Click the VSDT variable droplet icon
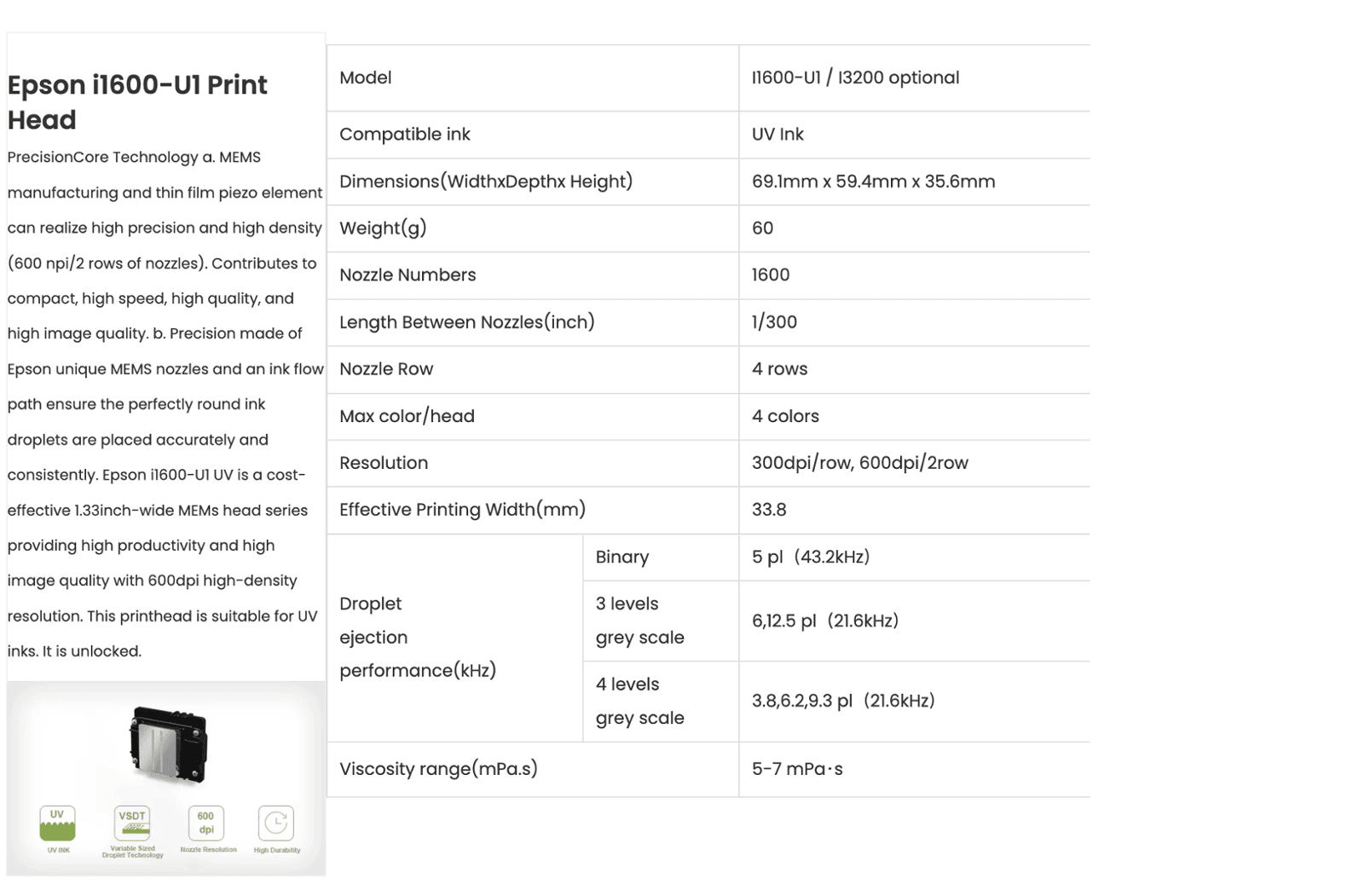The width and height of the screenshot is (1364, 896). click(132, 824)
